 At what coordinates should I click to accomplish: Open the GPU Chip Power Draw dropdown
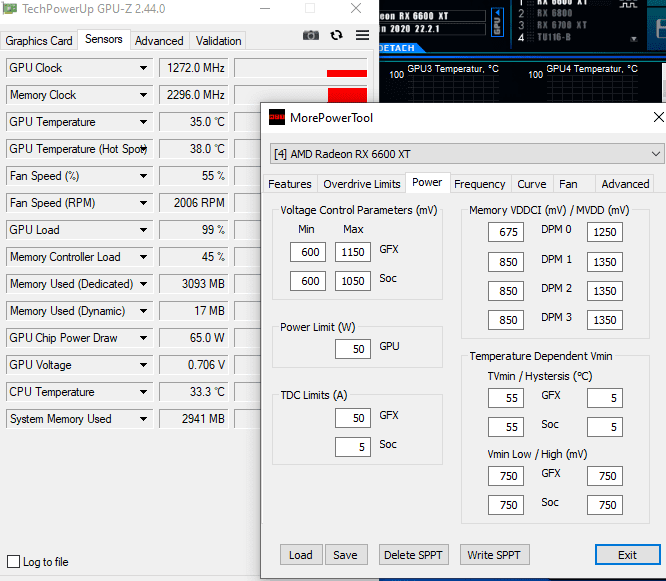[144, 338]
